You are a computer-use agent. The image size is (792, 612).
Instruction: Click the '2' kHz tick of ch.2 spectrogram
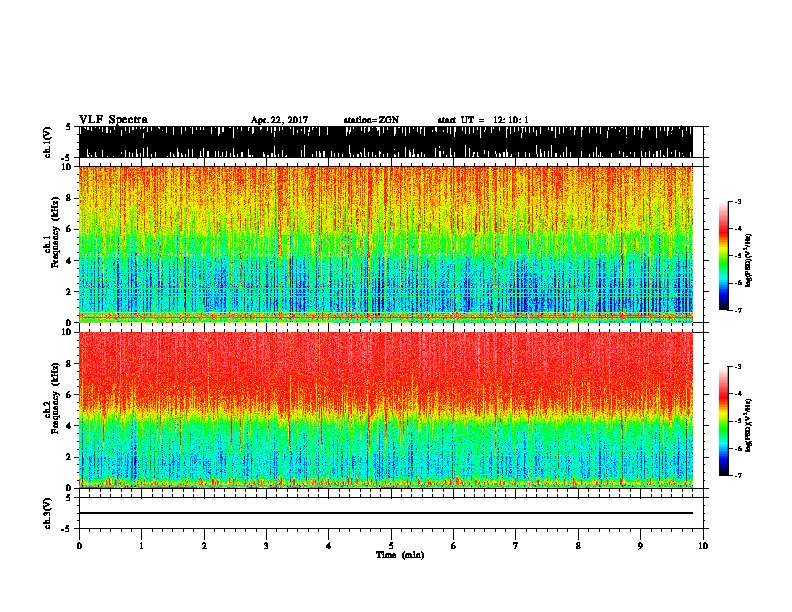click(x=69, y=457)
